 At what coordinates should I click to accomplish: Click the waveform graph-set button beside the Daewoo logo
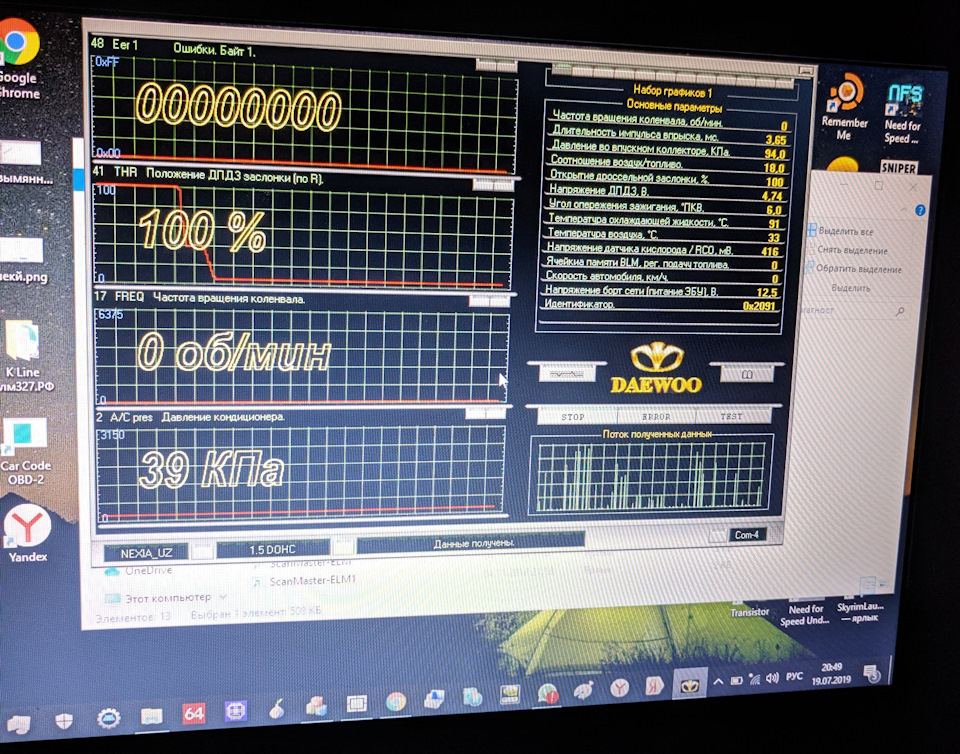[x=567, y=373]
